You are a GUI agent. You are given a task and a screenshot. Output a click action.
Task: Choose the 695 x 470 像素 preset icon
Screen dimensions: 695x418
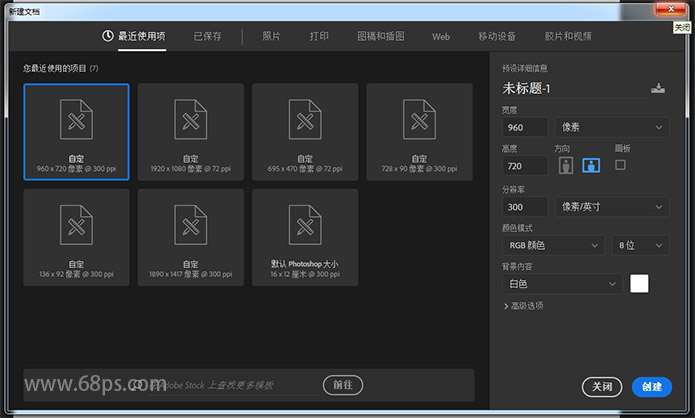pos(304,122)
